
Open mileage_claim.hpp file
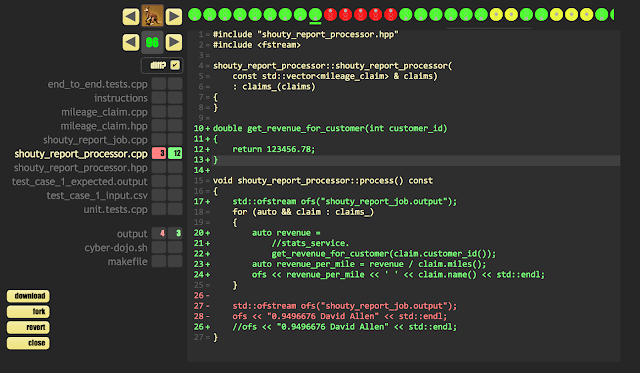click(104, 126)
